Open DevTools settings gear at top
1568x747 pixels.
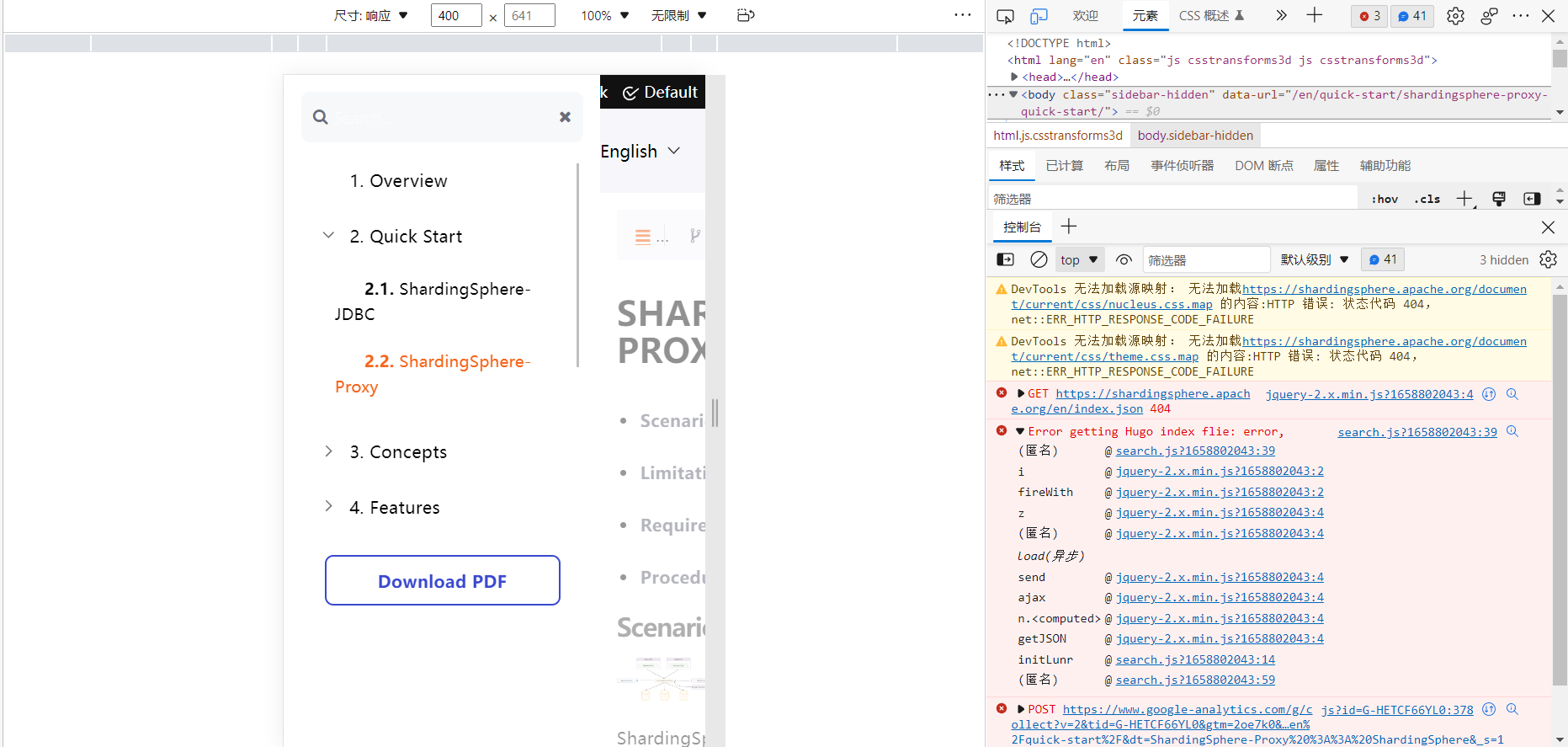coord(1455,16)
